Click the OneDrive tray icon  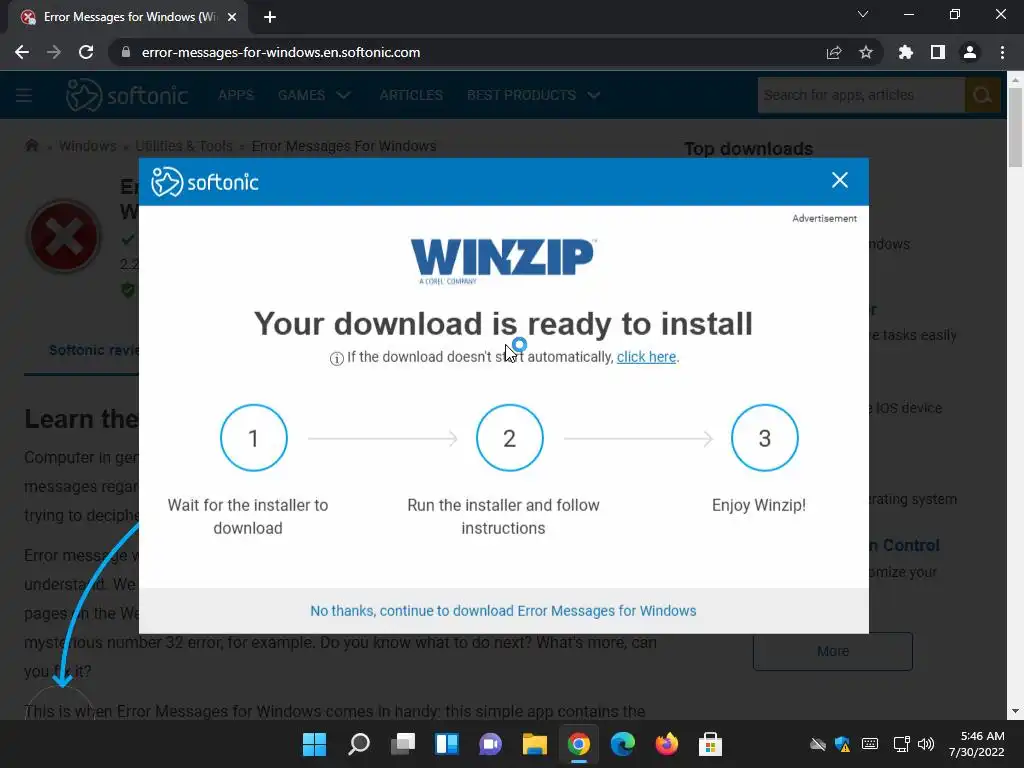click(818, 744)
